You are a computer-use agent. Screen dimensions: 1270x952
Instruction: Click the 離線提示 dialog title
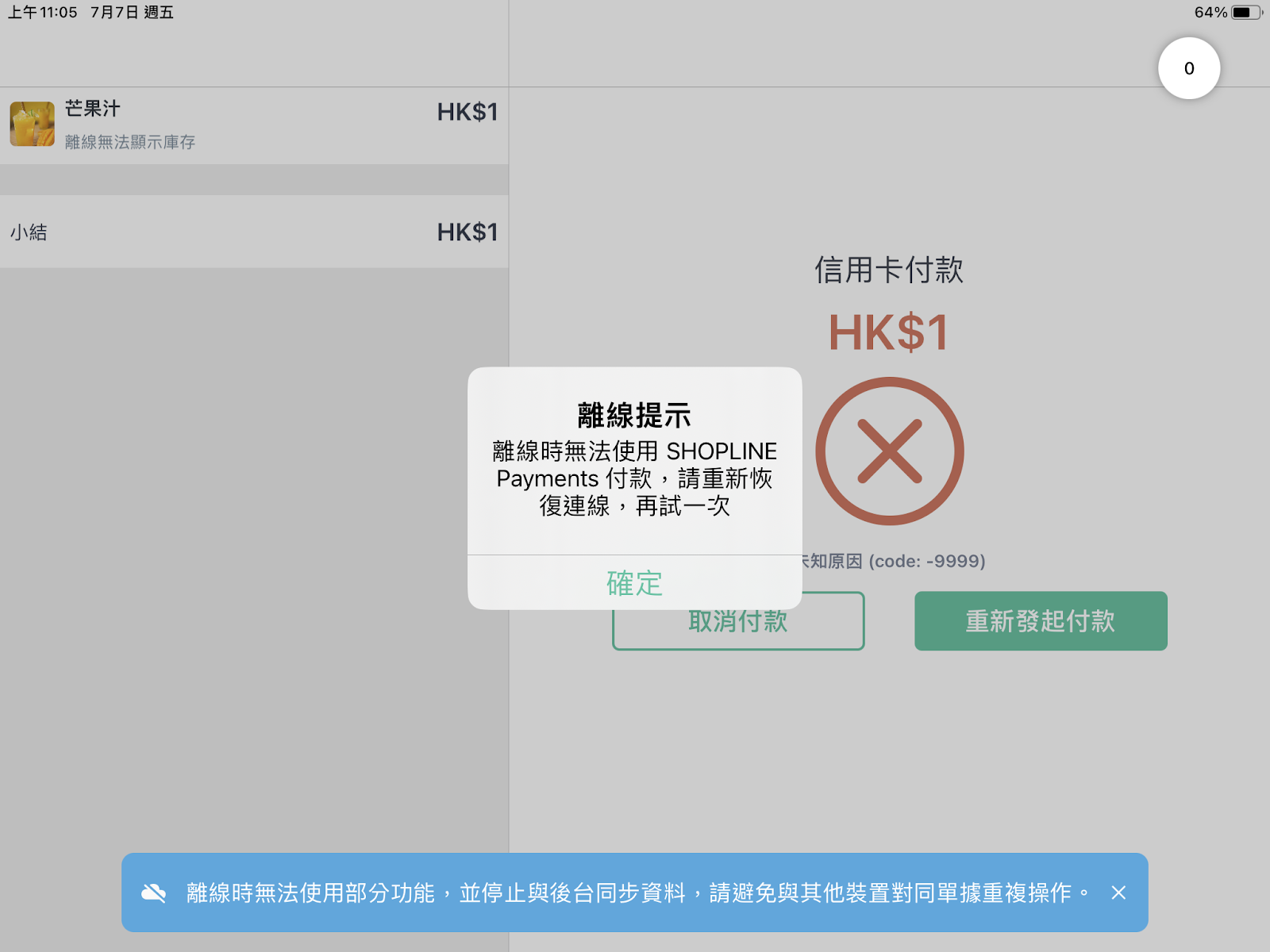coord(634,416)
